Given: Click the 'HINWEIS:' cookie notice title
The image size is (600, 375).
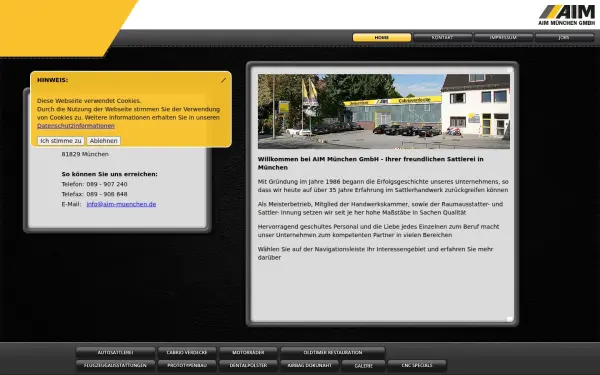Looking at the screenshot, I should (x=52, y=80).
